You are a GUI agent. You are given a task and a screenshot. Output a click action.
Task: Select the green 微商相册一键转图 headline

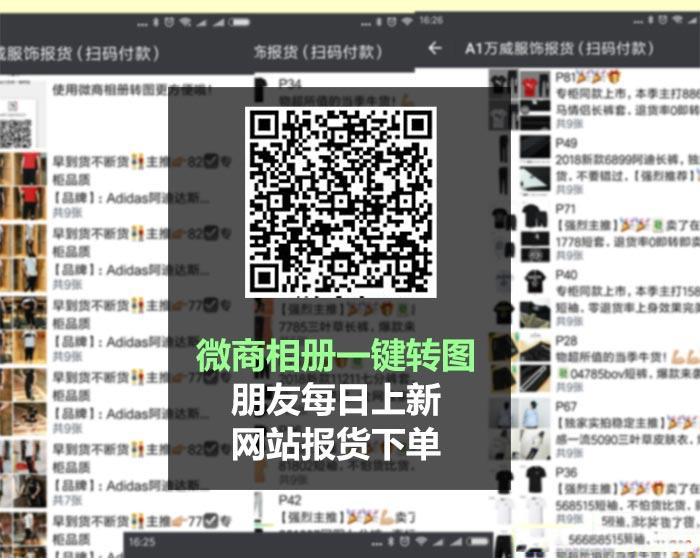point(335,355)
